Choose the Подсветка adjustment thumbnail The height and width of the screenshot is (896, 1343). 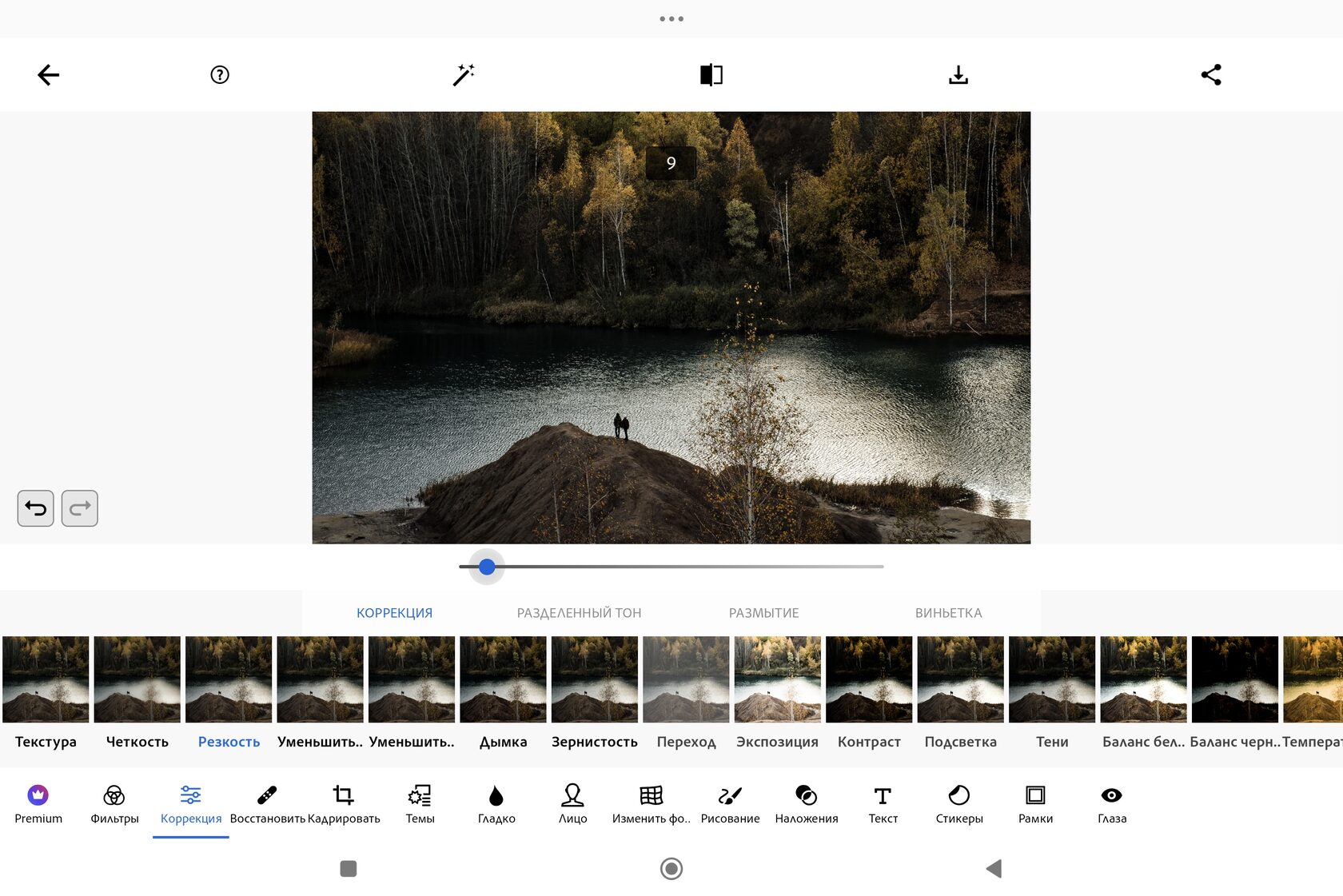[960, 679]
